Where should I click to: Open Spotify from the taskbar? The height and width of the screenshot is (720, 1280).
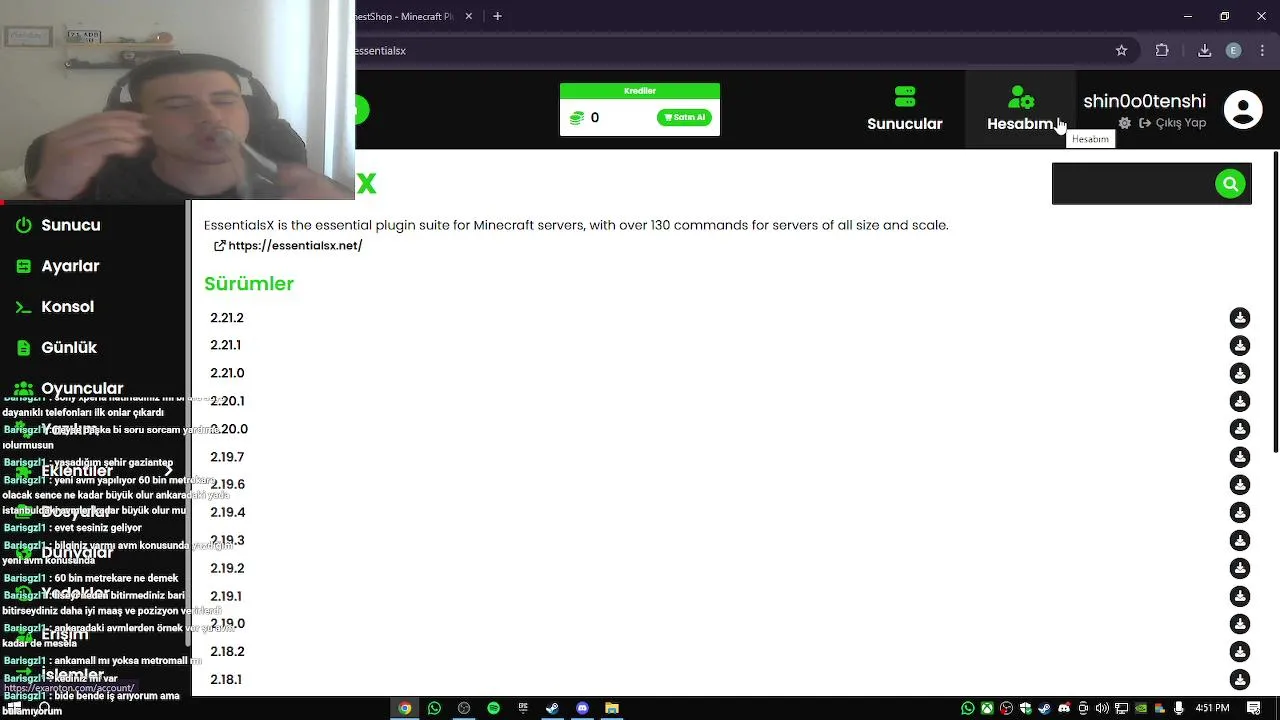(x=493, y=708)
